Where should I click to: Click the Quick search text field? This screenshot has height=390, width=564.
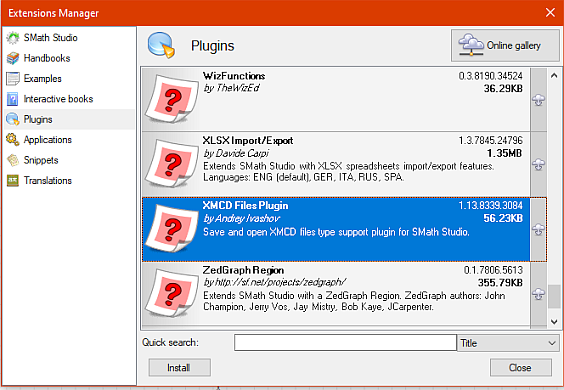click(x=345, y=343)
